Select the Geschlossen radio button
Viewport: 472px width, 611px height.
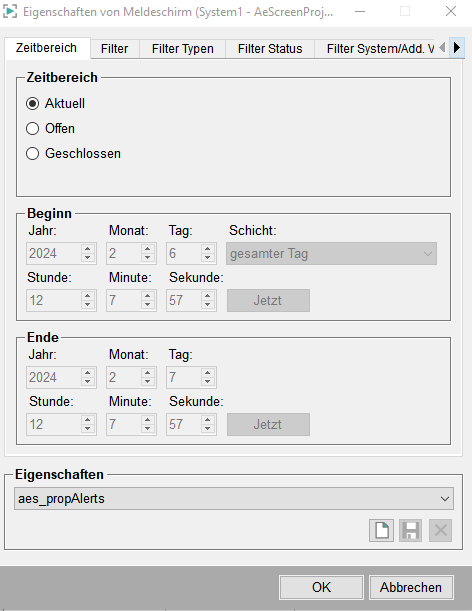(x=32, y=154)
